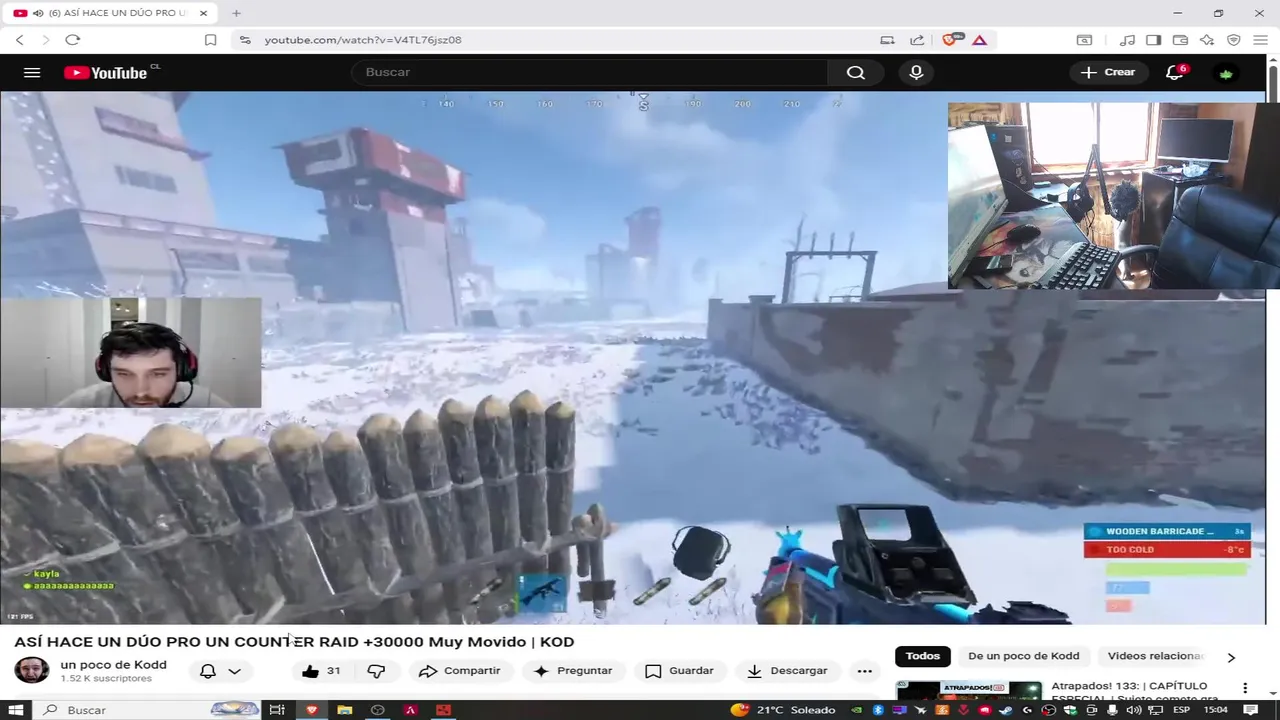Open the tab search button in toolbar
This screenshot has height=720, width=1280.
[x=1084, y=40]
